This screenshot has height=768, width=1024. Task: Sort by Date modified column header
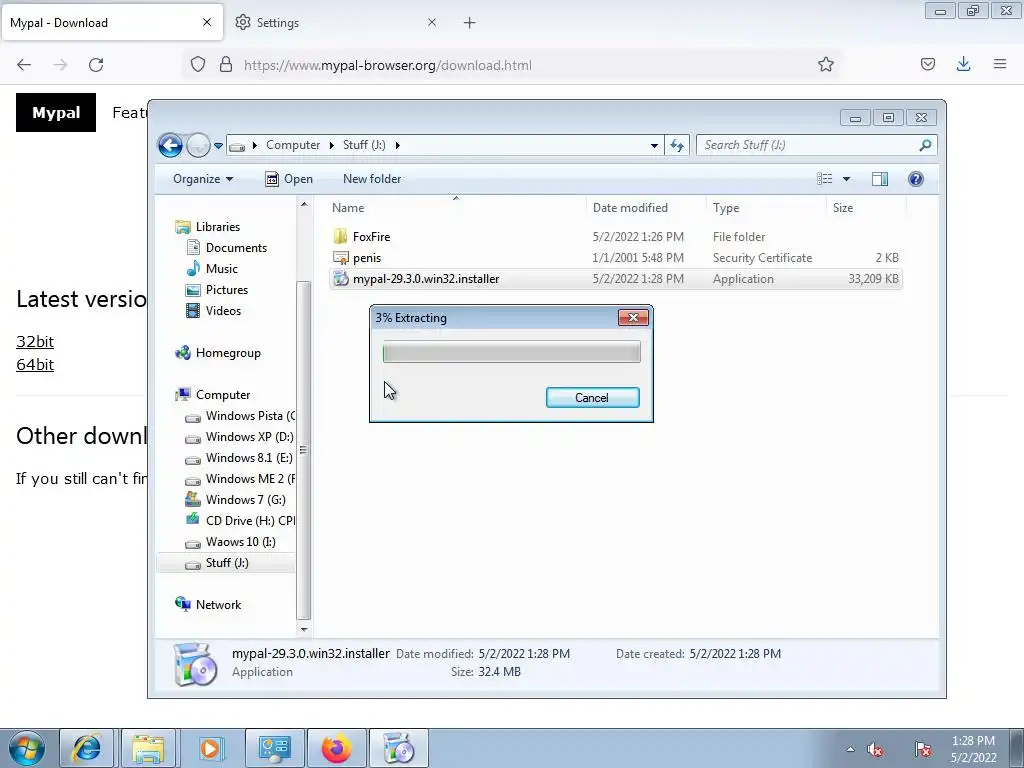[646, 208]
